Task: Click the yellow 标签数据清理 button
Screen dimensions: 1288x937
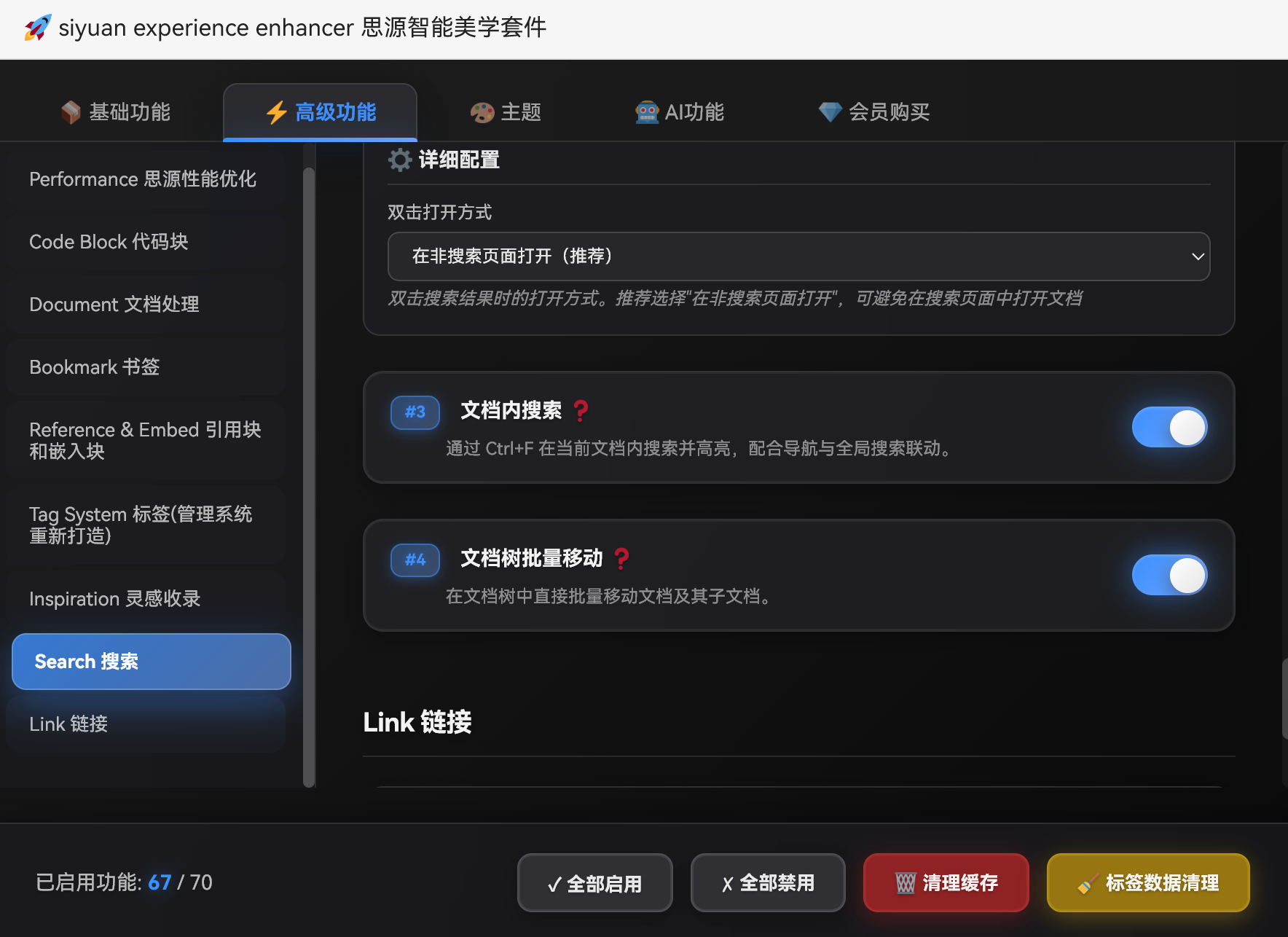Action: click(1148, 883)
